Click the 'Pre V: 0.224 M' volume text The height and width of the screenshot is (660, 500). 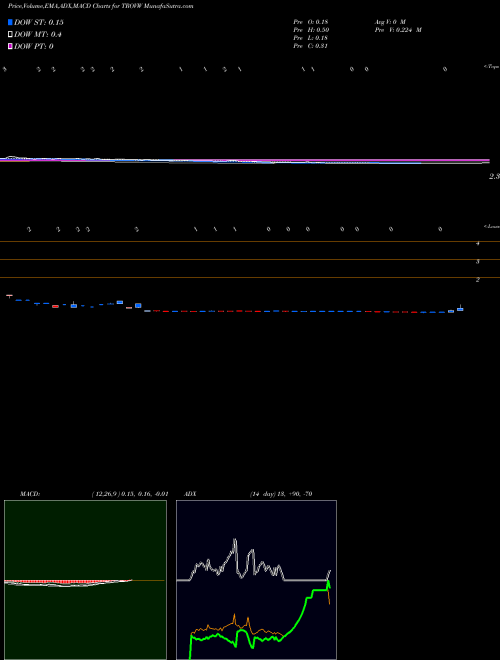tap(398, 30)
